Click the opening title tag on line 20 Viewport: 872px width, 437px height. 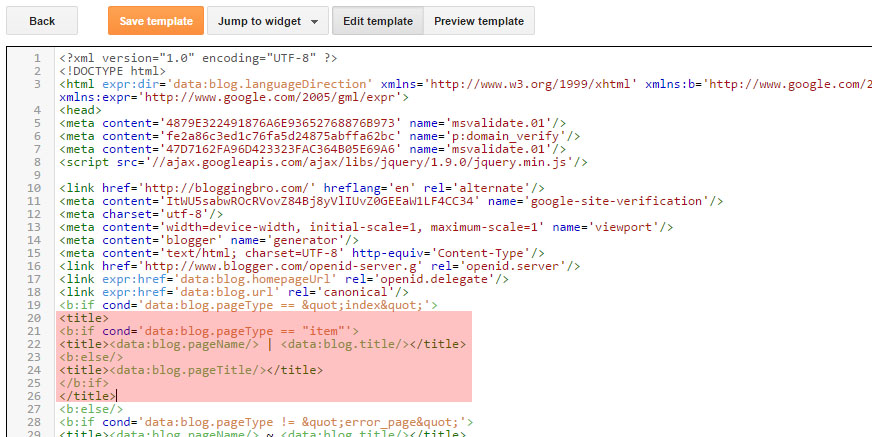pos(84,318)
